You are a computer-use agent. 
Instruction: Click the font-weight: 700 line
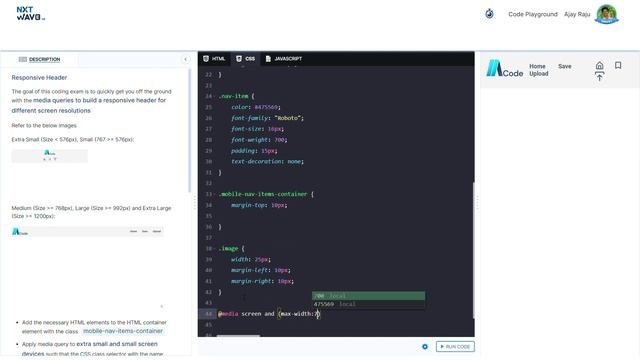pyautogui.click(x=259, y=140)
